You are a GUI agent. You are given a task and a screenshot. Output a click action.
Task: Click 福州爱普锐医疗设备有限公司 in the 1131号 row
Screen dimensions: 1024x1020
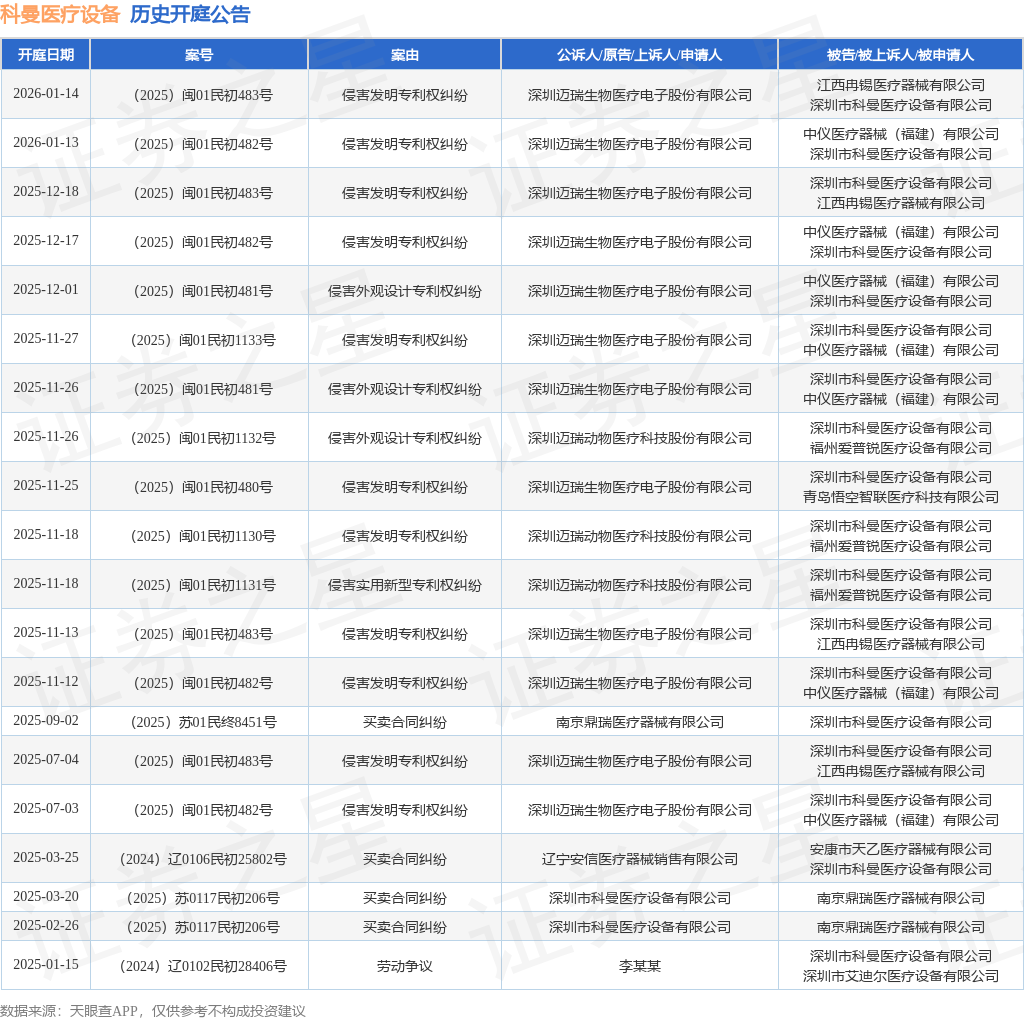[901, 595]
